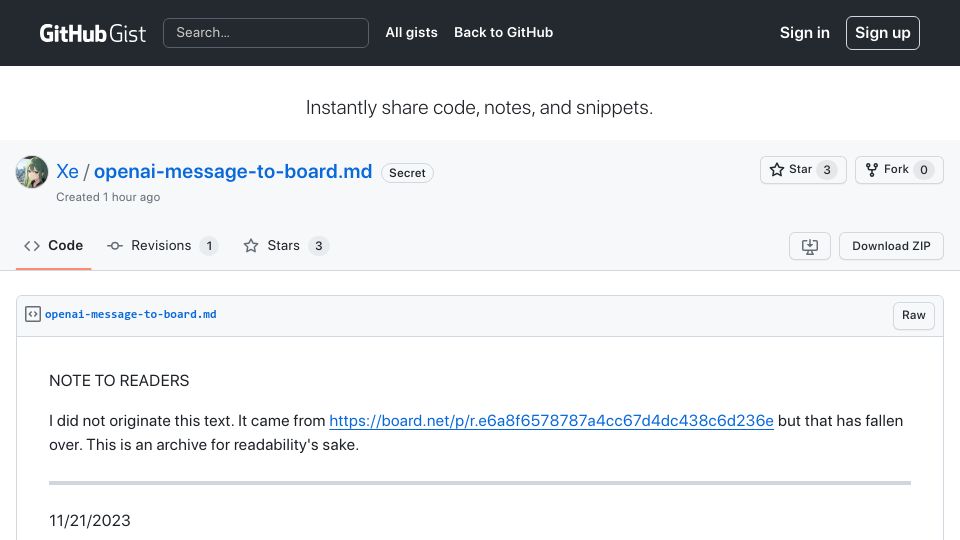Star this gist

[x=803, y=170]
